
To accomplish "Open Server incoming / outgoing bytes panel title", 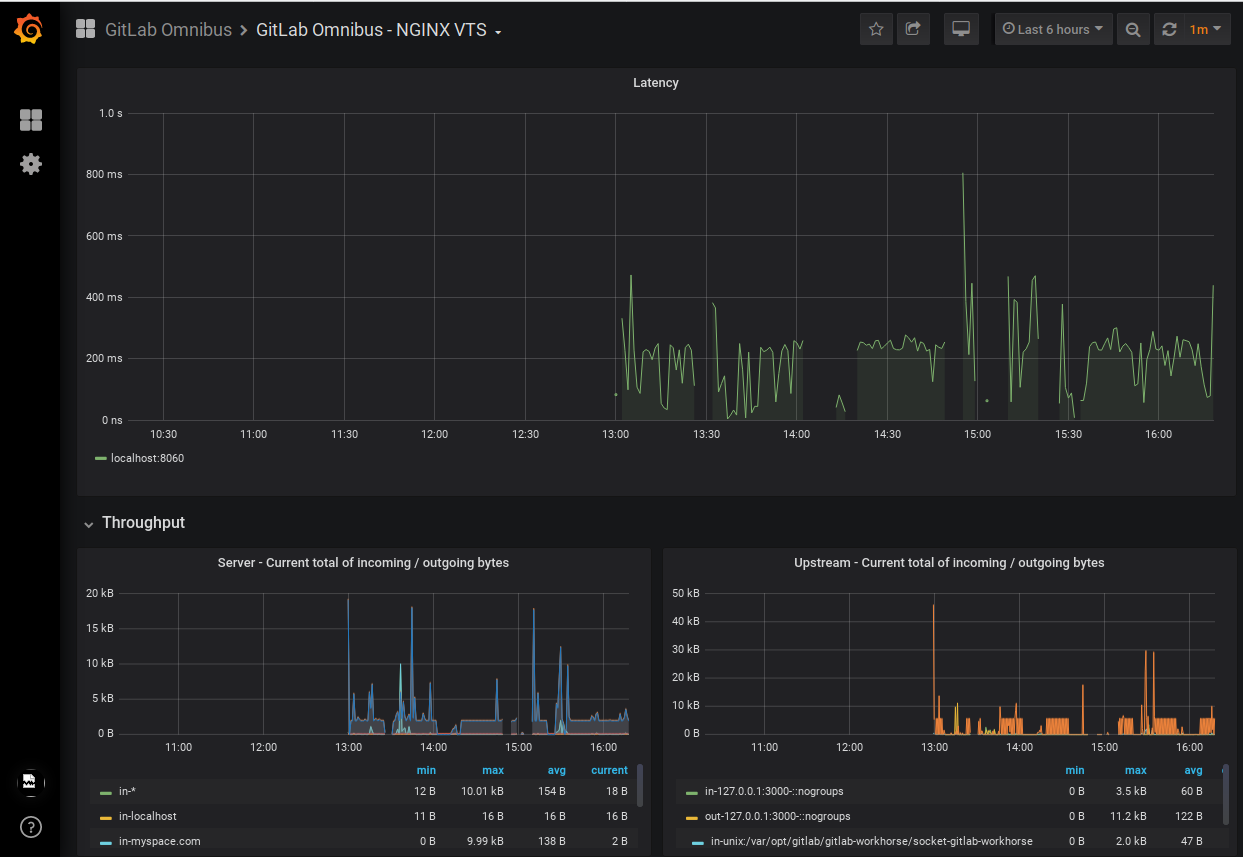I will 363,563.
